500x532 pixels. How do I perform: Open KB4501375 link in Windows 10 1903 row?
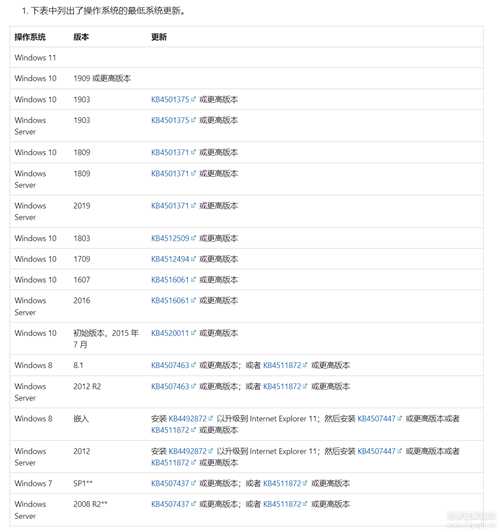pyautogui.click(x=173, y=99)
